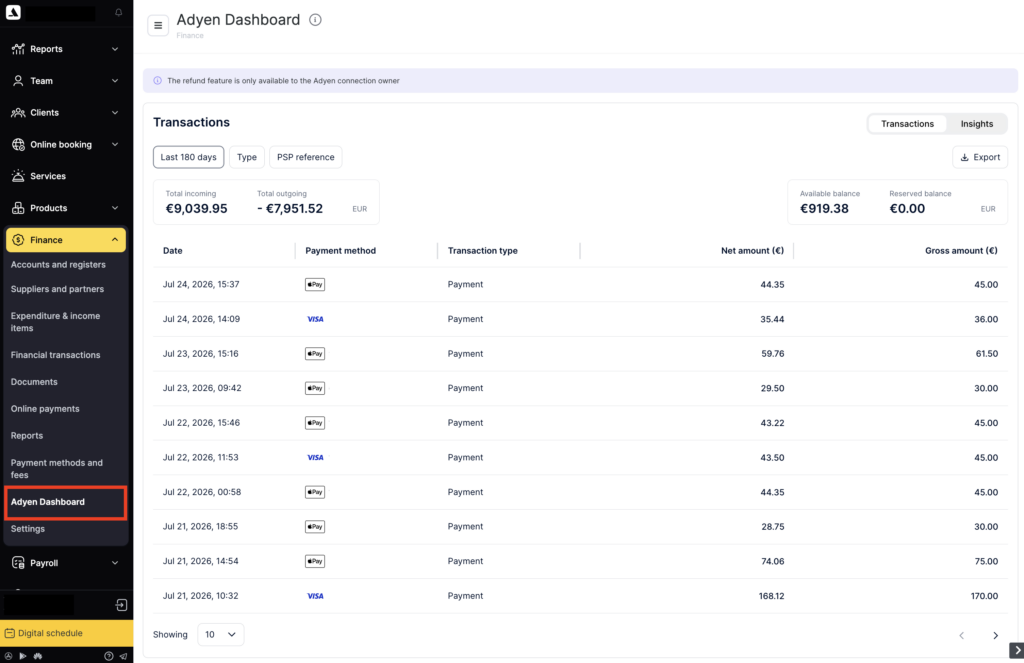Click the app logo at top left

pos(13,12)
